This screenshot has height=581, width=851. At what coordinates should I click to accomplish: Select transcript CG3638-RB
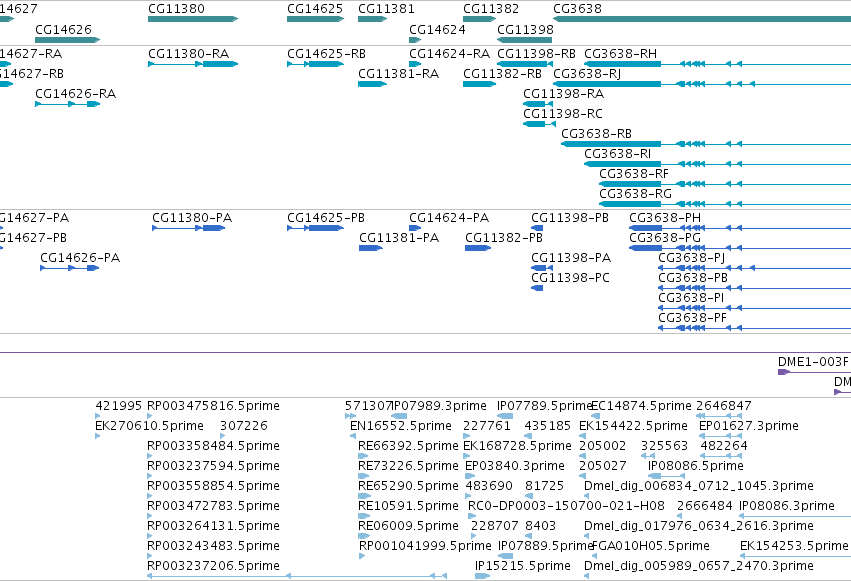point(706,144)
